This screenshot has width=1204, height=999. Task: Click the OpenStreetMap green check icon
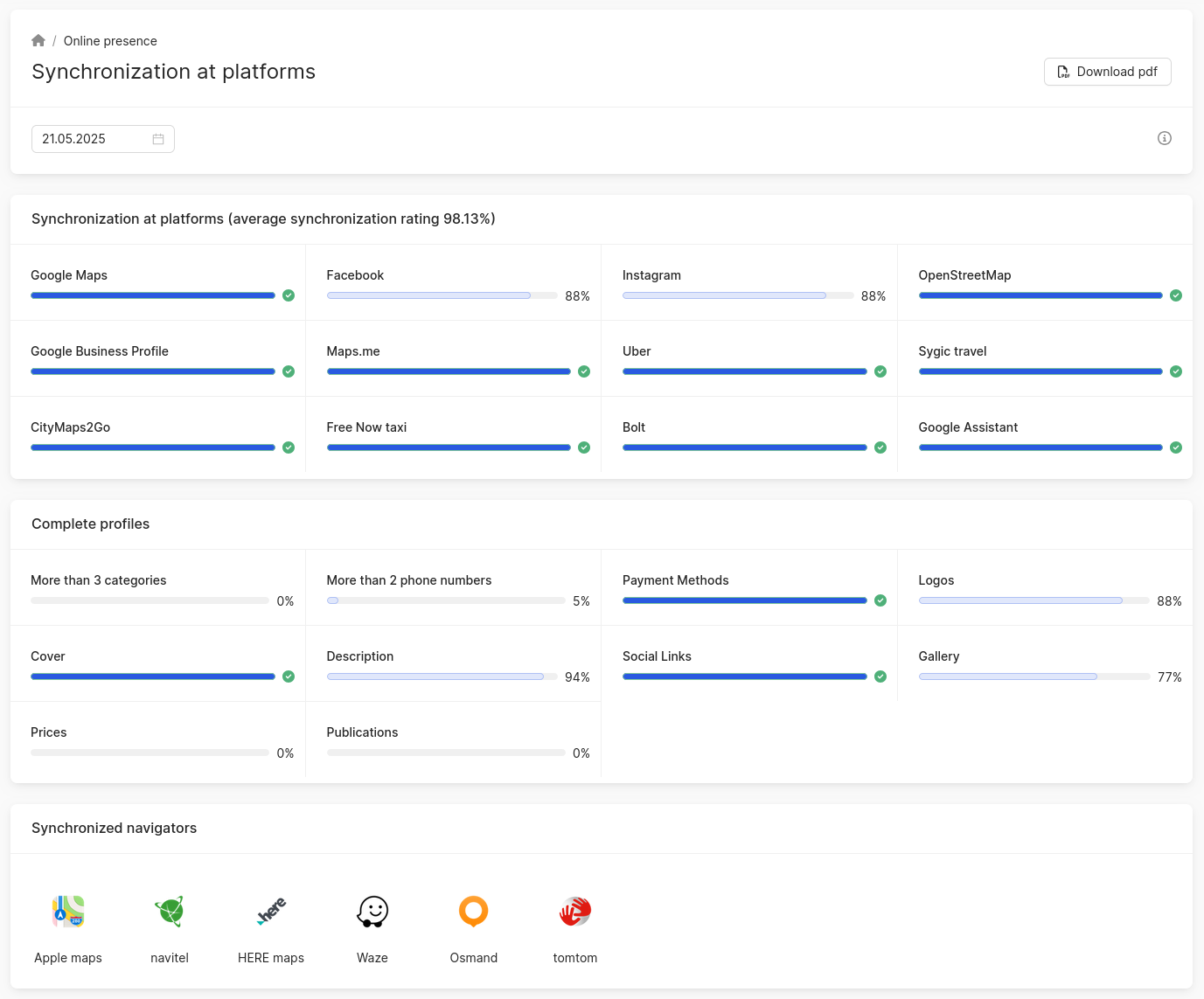pyautogui.click(x=1176, y=295)
